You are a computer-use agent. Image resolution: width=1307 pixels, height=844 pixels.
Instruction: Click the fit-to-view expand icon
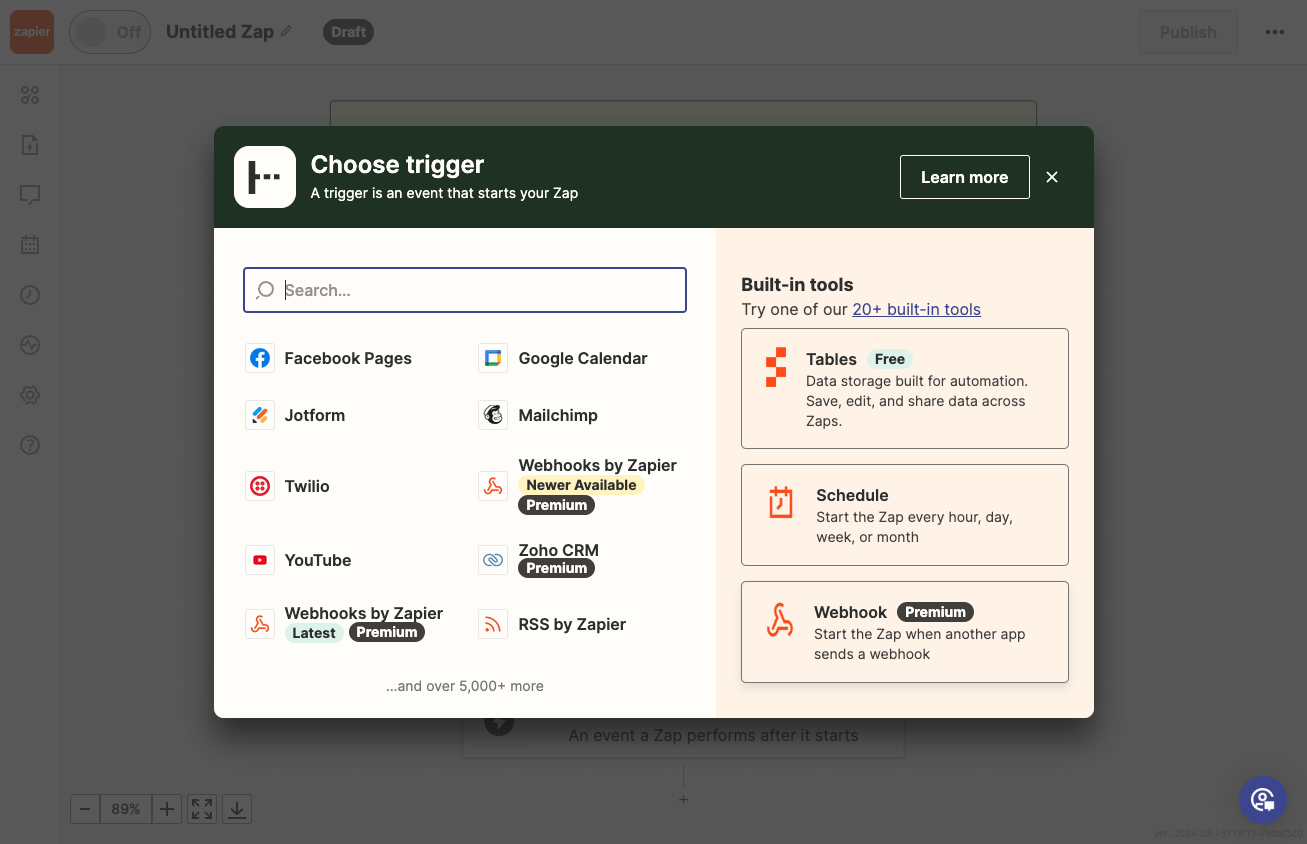202,809
